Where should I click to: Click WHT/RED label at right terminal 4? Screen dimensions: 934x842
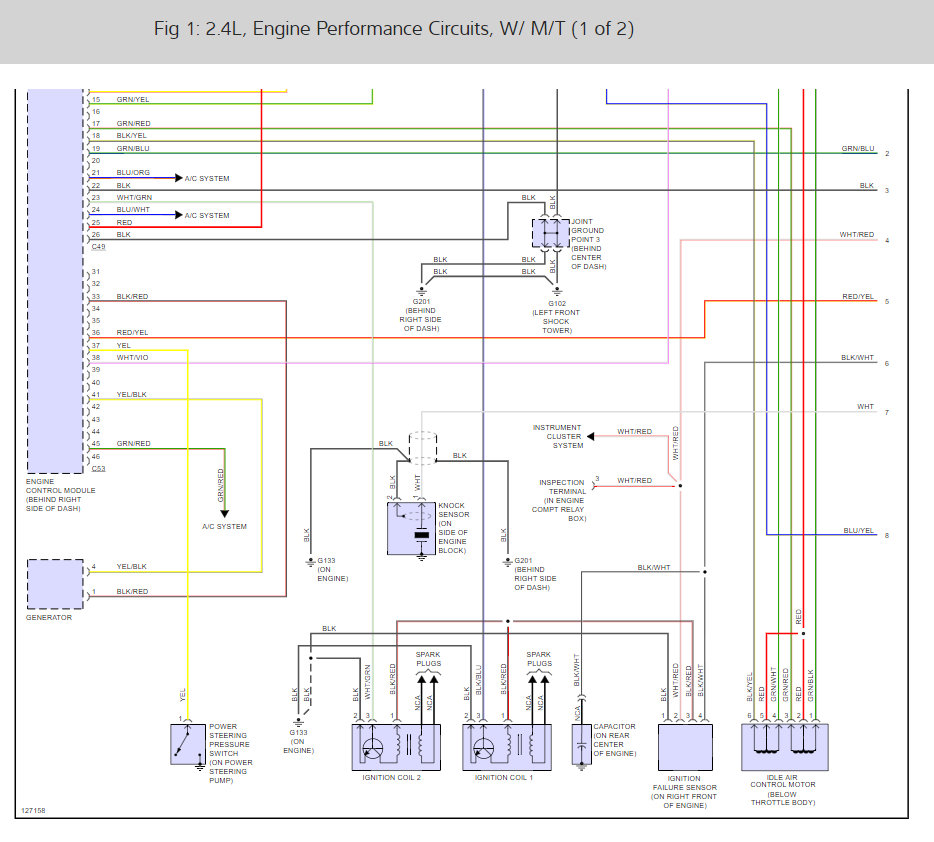(857, 235)
